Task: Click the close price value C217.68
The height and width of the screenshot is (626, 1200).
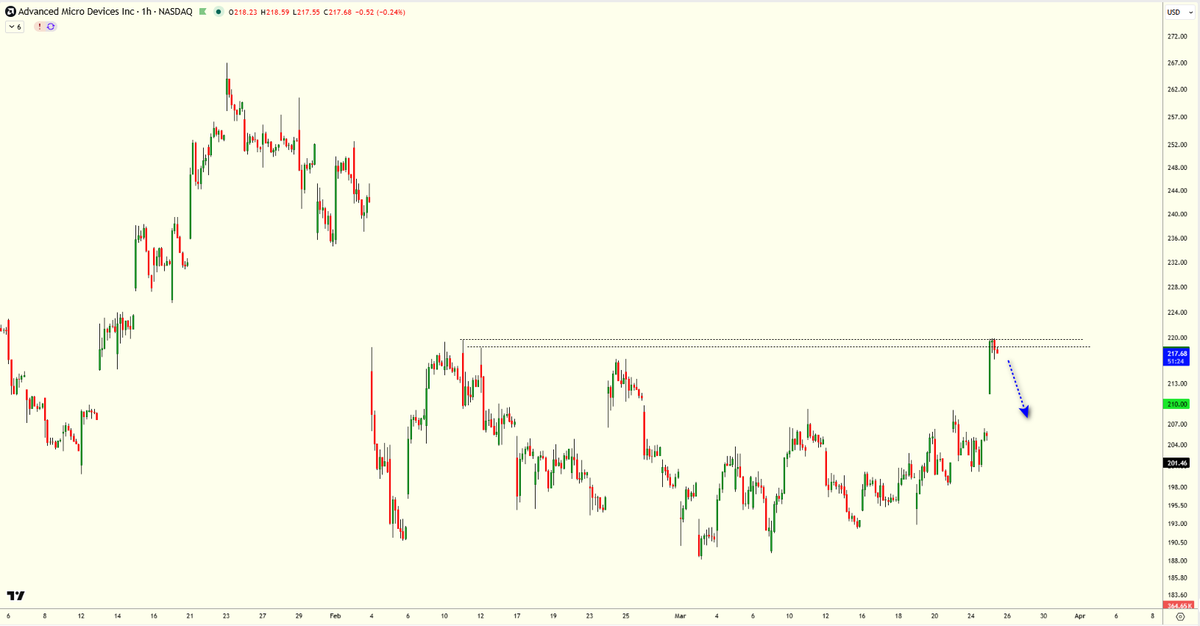Action: click(335, 10)
